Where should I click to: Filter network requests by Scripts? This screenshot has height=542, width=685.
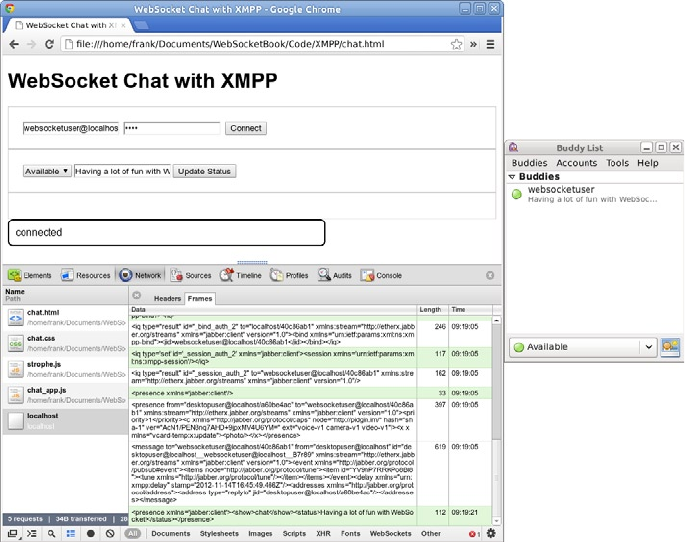[x=294, y=533]
